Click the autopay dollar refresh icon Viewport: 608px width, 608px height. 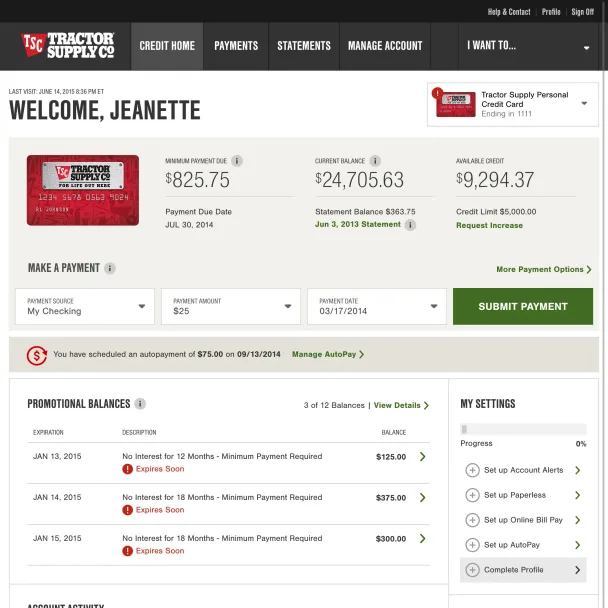37,355
